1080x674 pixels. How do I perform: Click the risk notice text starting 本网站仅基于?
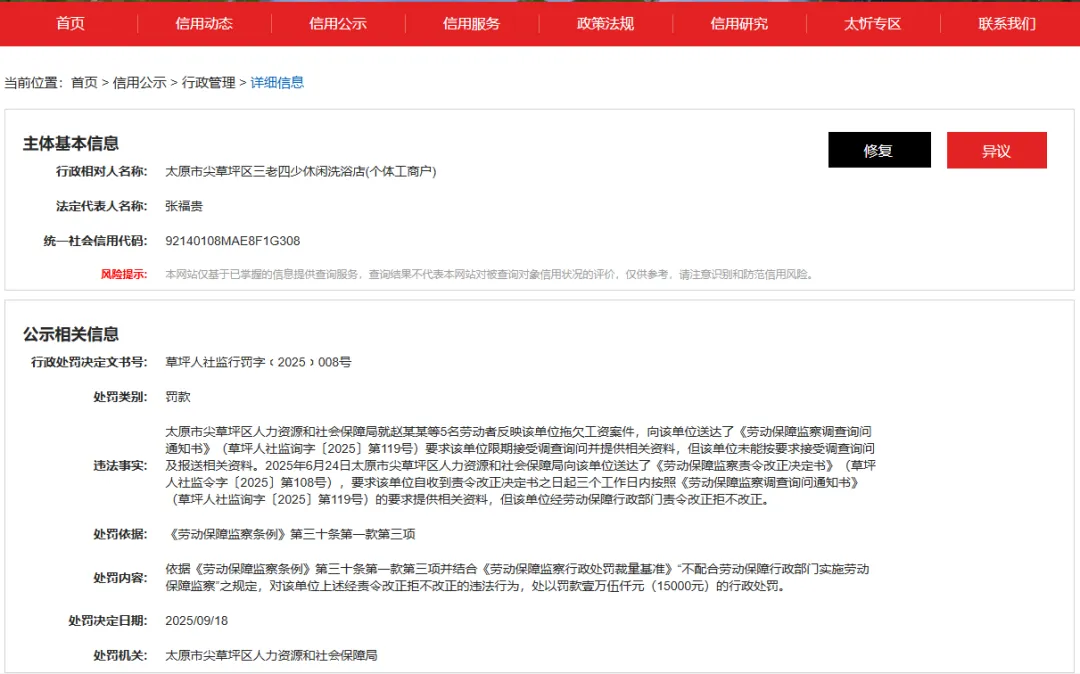490,274
